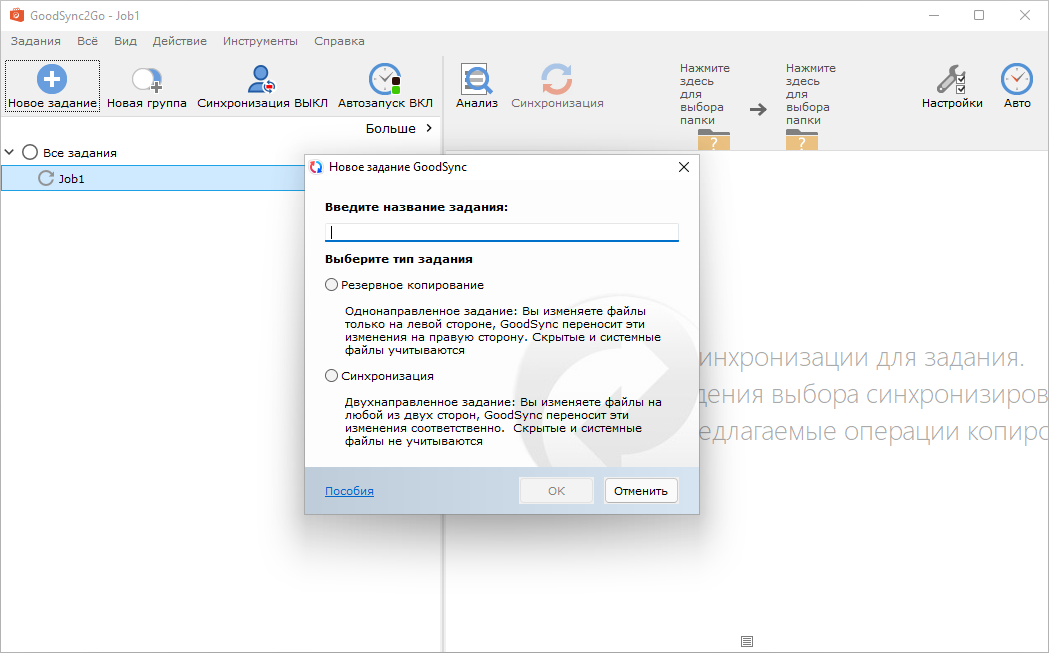1049x653 pixels.
Task: Click the New Job (Новое задание) plus icon
Action: [x=52, y=79]
